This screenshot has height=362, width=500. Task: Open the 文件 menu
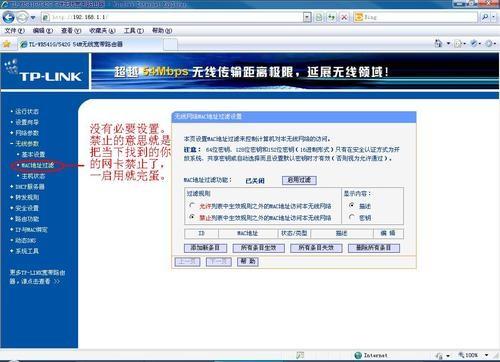(x=14, y=31)
